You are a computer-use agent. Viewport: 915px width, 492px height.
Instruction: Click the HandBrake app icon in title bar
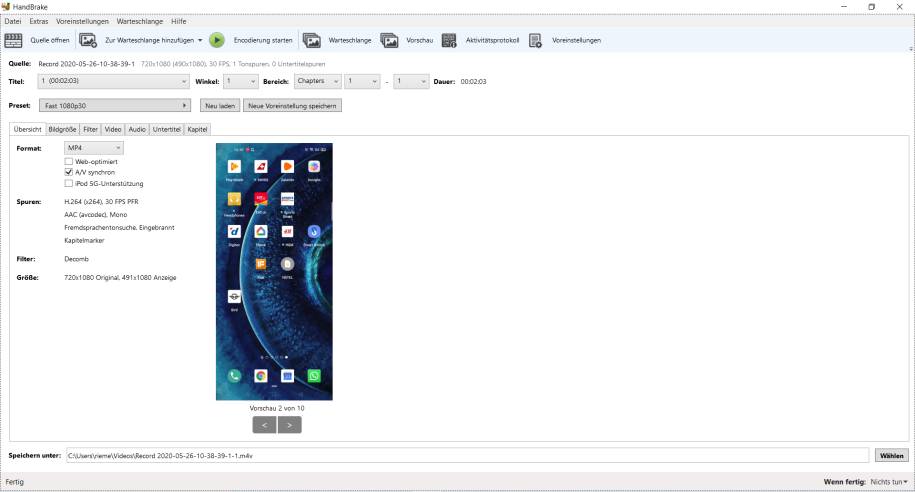(6, 6)
